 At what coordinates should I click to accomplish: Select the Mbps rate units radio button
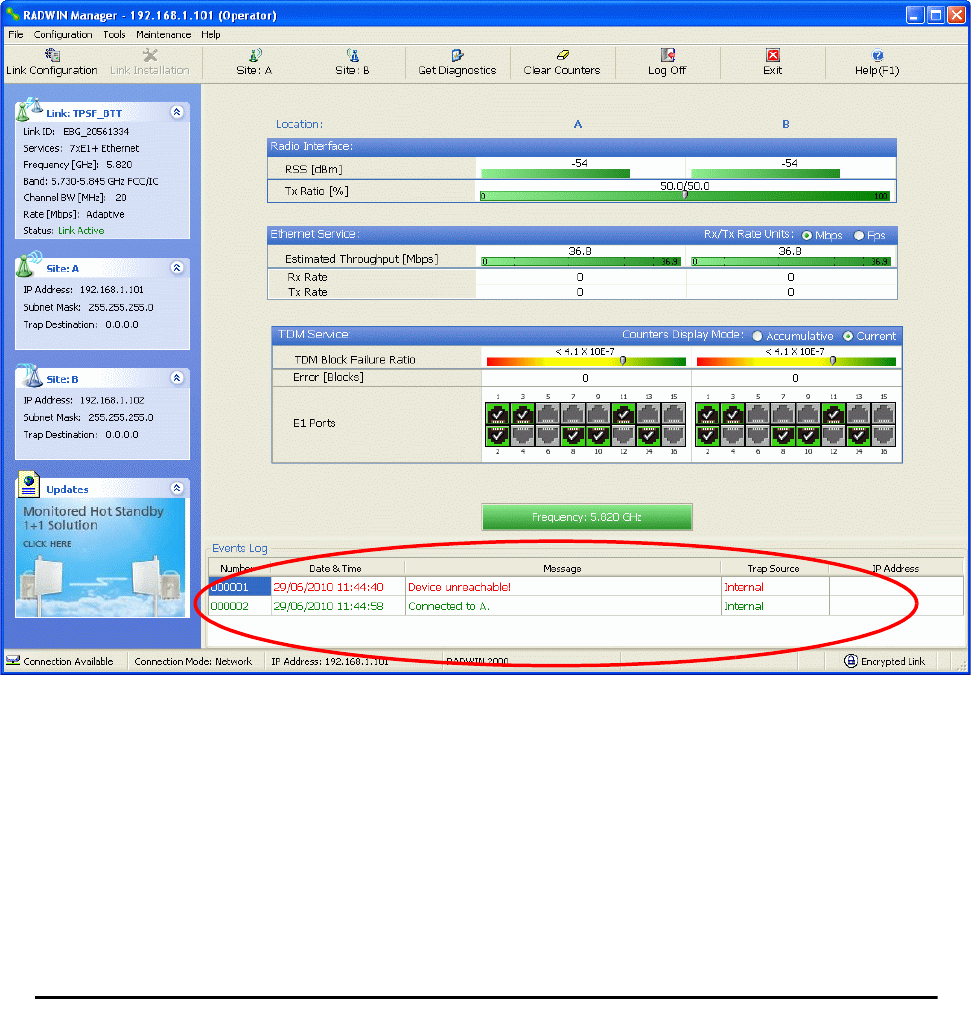(x=807, y=236)
